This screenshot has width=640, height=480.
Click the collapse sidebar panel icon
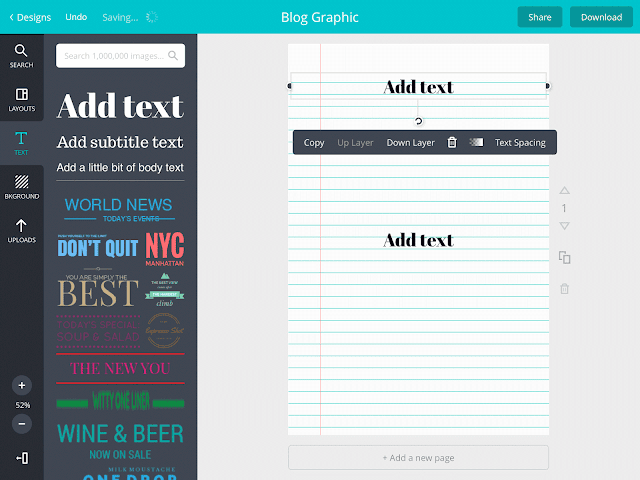click(x=22, y=458)
